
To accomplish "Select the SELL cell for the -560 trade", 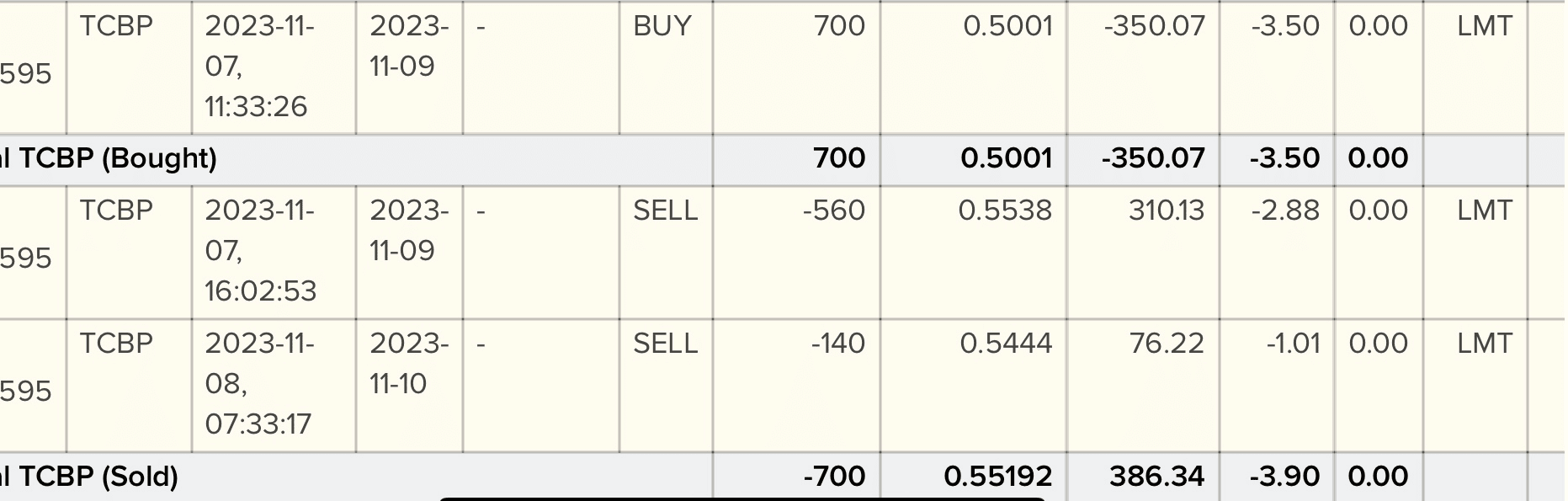I will pos(665,211).
